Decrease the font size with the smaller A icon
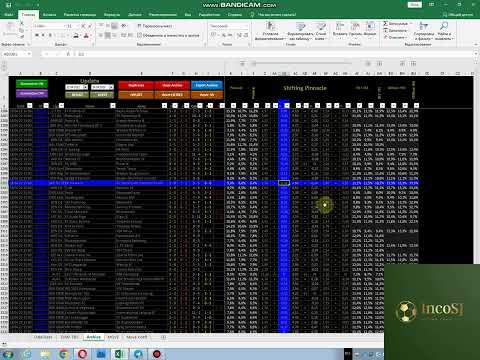 [89, 26]
